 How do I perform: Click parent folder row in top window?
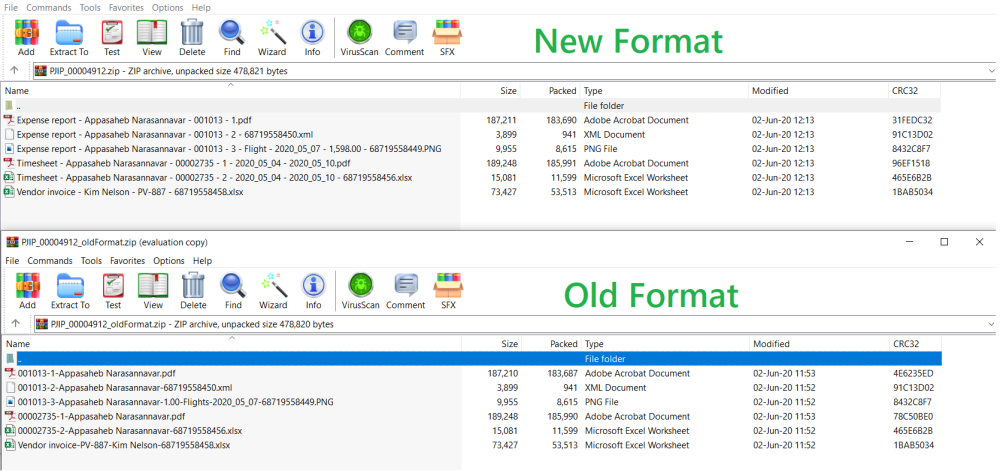click(x=471, y=106)
